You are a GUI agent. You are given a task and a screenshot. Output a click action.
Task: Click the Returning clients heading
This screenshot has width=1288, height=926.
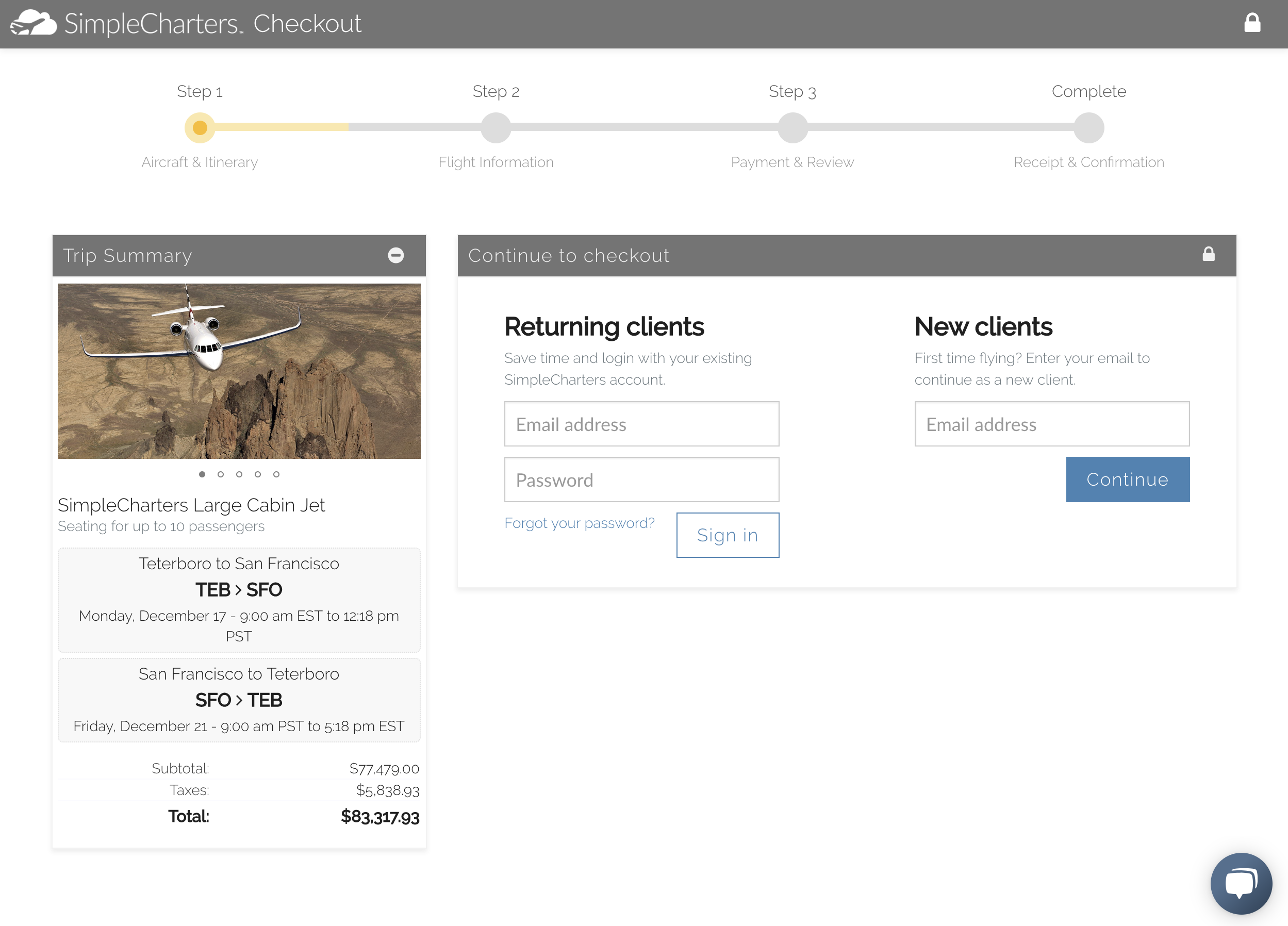(604, 327)
